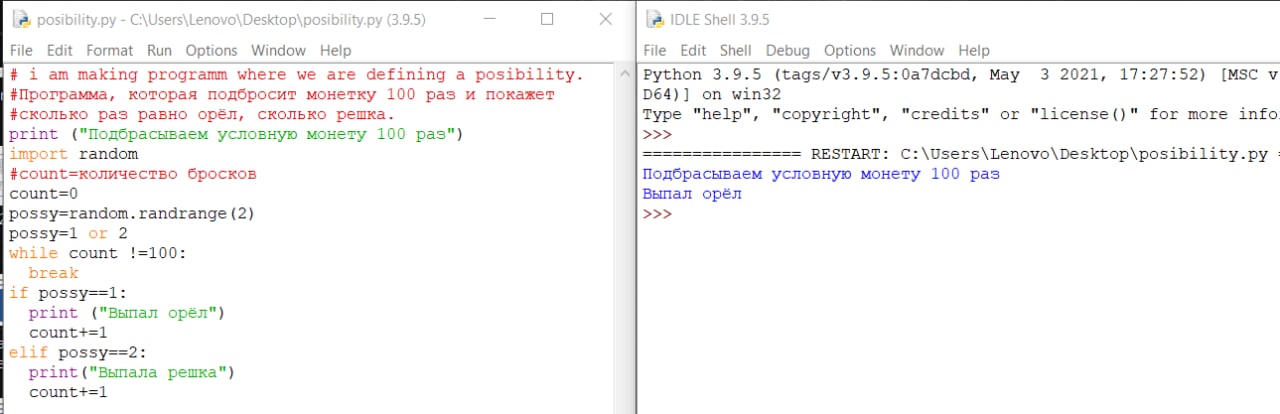The height and width of the screenshot is (414, 1280).
Task: Open the editor's Options menu
Action: coord(212,50)
